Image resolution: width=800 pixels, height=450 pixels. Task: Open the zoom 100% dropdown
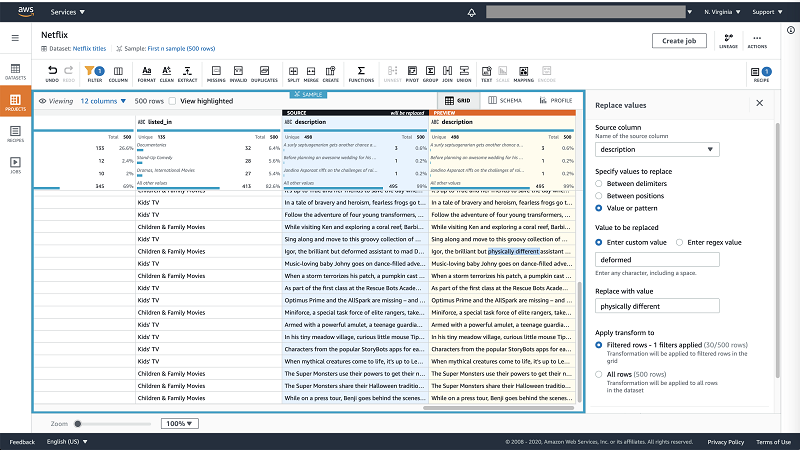[180, 423]
